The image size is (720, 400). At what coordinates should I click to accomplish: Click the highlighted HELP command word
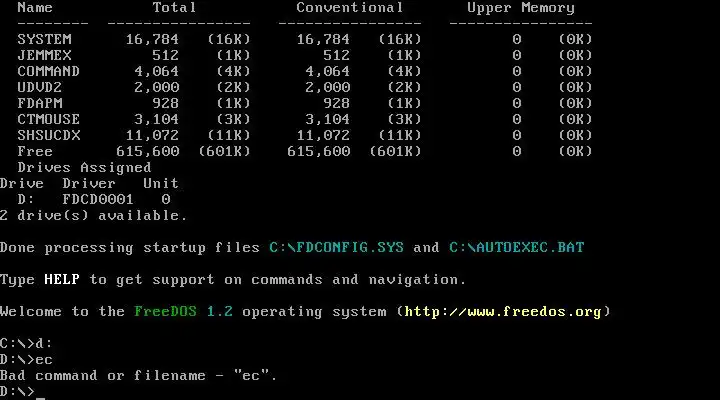coord(62,279)
